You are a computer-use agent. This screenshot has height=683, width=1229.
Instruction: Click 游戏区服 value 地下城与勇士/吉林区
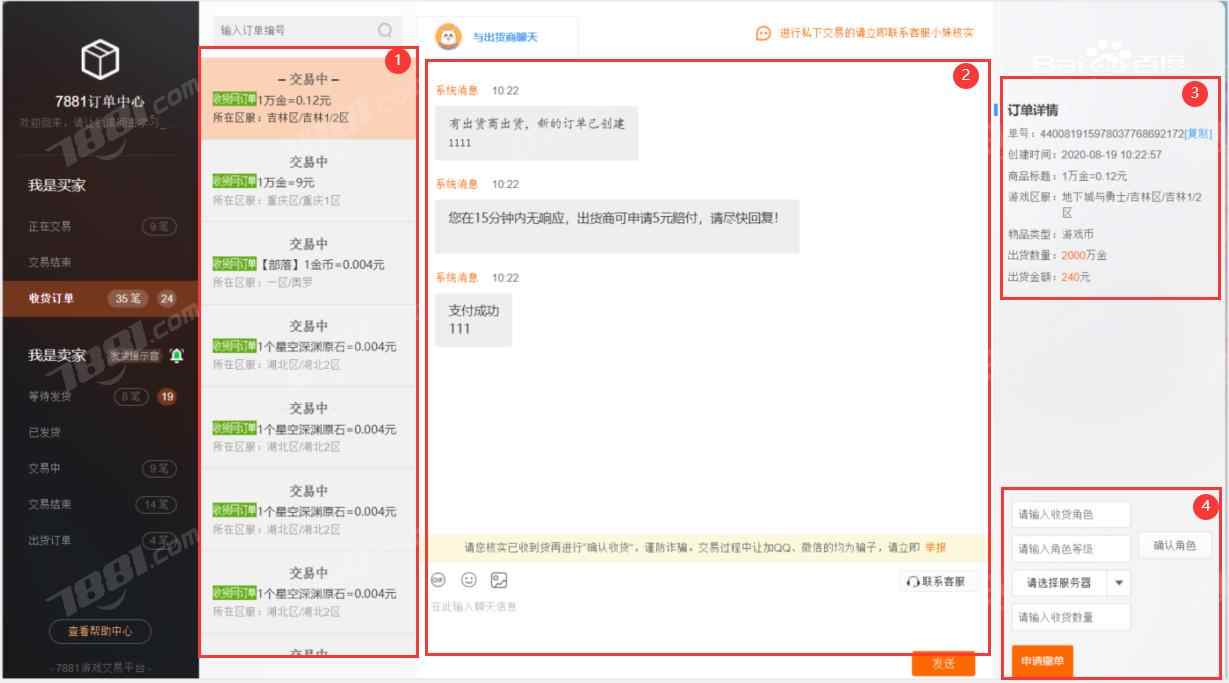1133,204
